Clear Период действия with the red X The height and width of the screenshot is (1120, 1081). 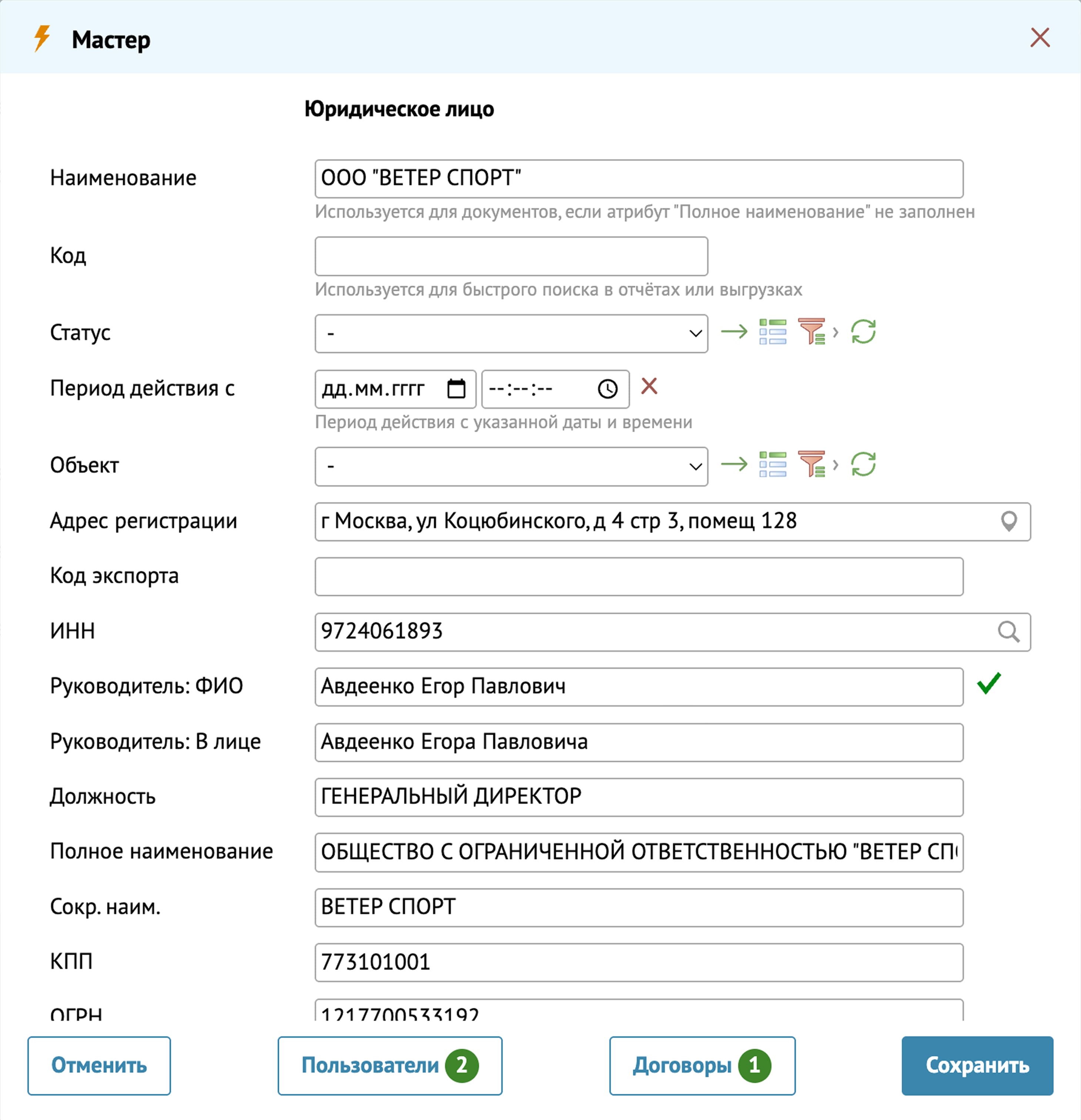click(x=649, y=387)
